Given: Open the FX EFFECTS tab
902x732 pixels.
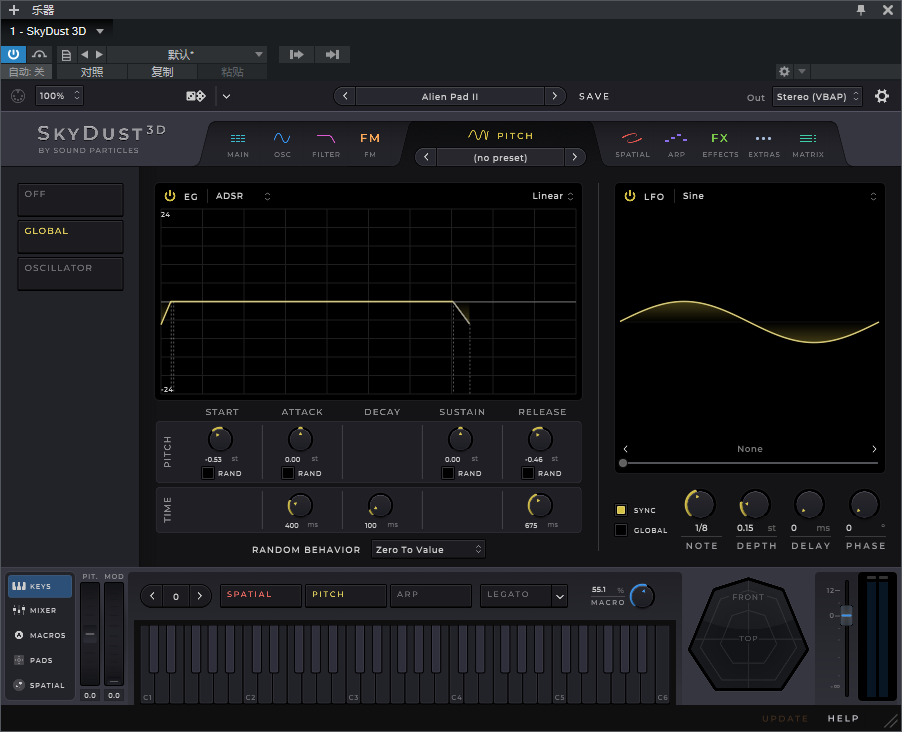Looking at the screenshot, I should click(x=720, y=145).
